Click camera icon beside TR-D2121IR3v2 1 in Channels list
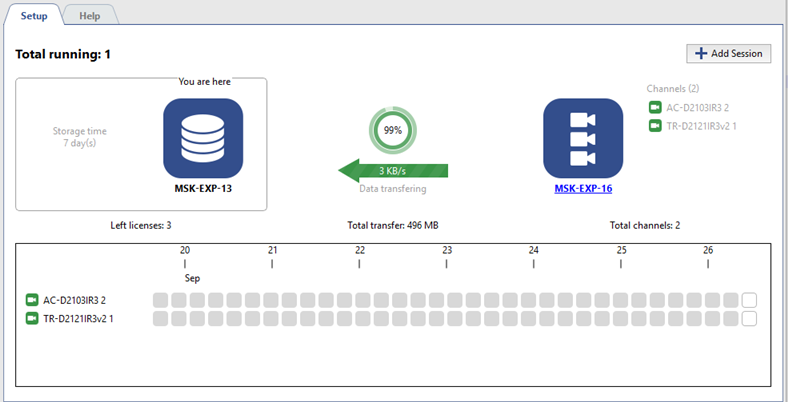Screen dimensions: 788x402 (655, 126)
